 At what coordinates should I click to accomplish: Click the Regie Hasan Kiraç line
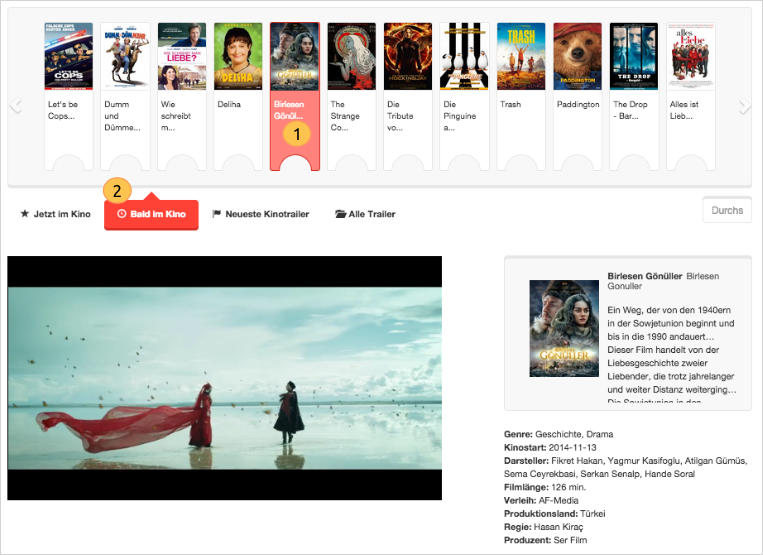coord(544,527)
